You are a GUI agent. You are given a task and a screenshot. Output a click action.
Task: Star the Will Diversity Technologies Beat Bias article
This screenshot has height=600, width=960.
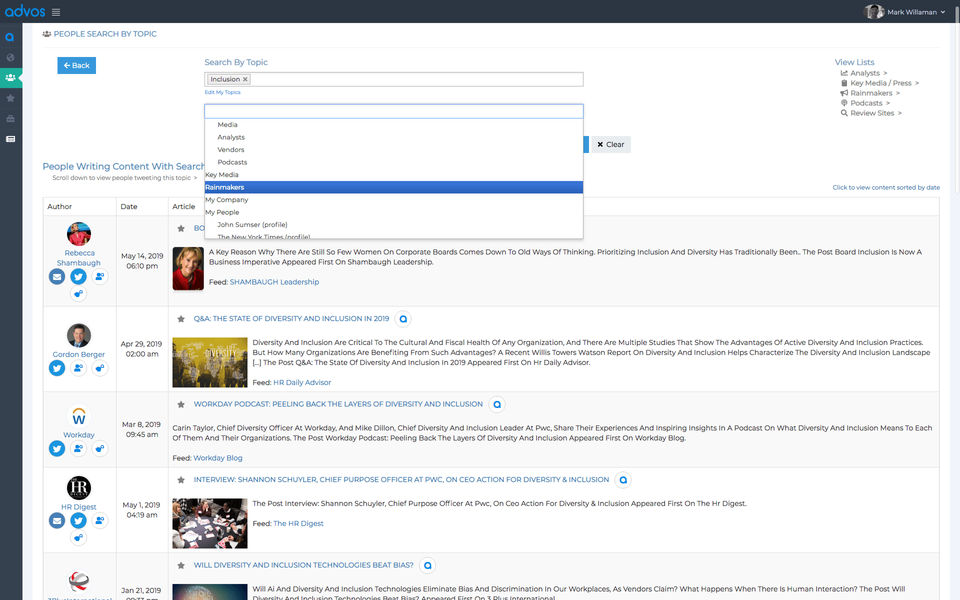point(181,566)
